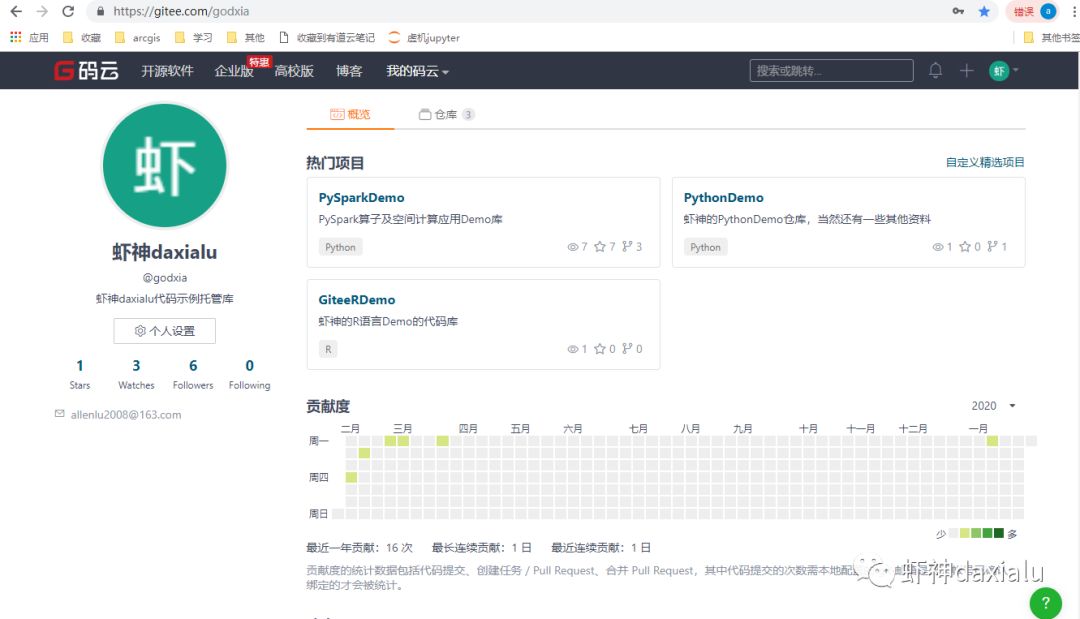Viewport: 1080px width, 619px height.
Task: Open 开源软件 in navigation bar
Action: [x=167, y=71]
